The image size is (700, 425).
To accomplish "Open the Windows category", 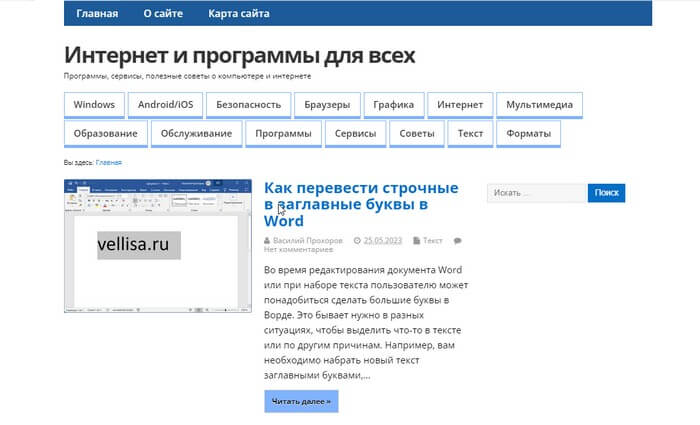I will coord(94,104).
